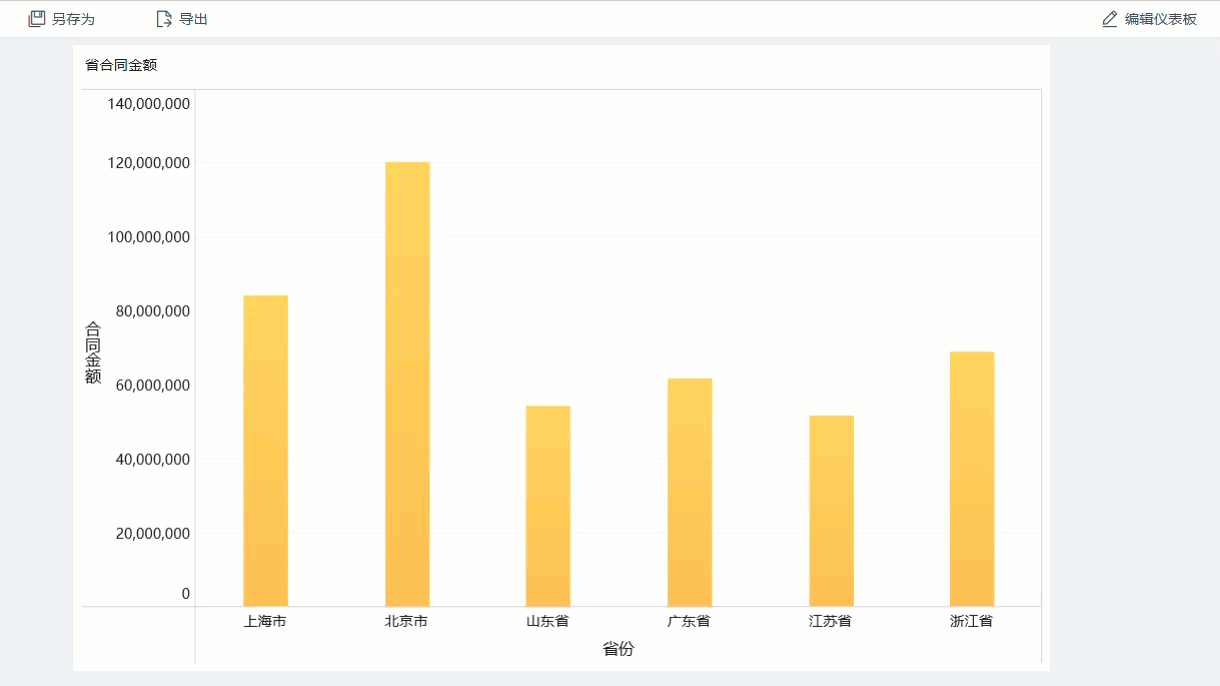1220x686 pixels.
Task: Click the 北京市 x-axis label
Action: 406,621
